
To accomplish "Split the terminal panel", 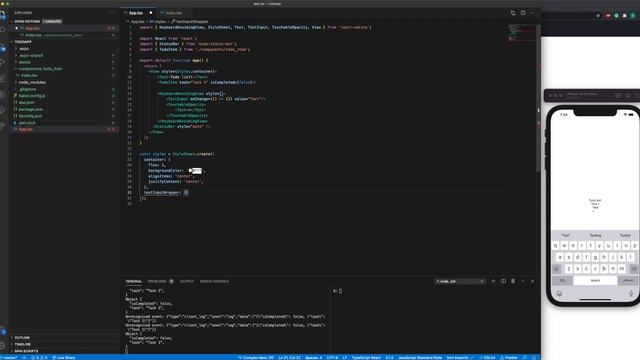I will (503, 281).
